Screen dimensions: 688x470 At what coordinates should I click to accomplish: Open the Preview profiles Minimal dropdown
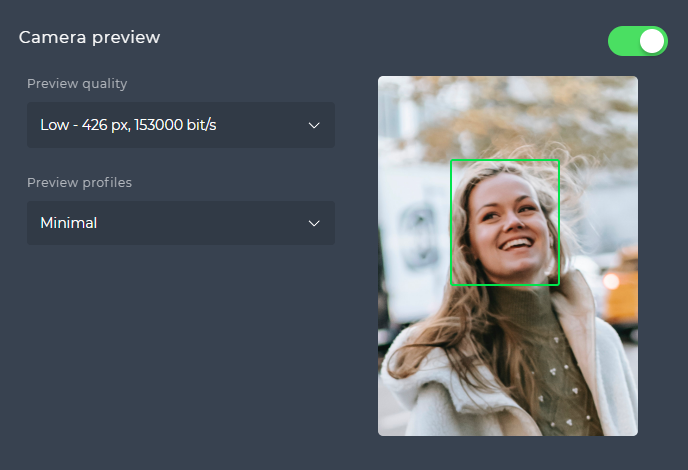(x=181, y=223)
